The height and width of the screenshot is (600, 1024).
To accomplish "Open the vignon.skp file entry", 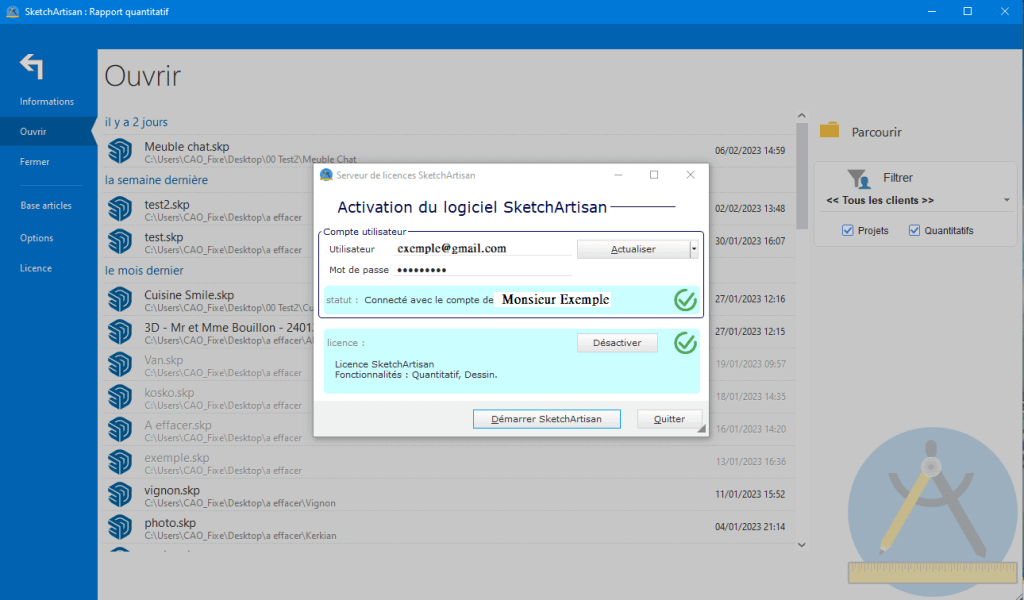I will pos(449,495).
